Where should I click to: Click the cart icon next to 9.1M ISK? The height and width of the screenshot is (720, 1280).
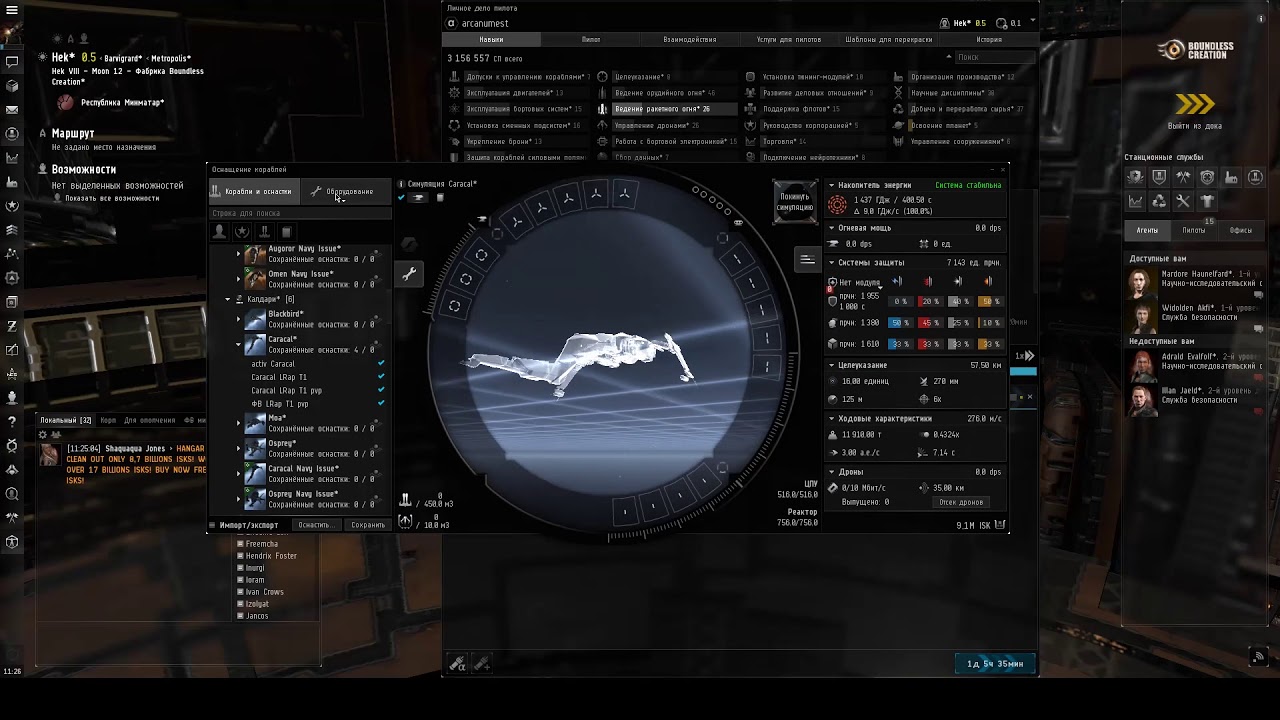coord(1000,525)
